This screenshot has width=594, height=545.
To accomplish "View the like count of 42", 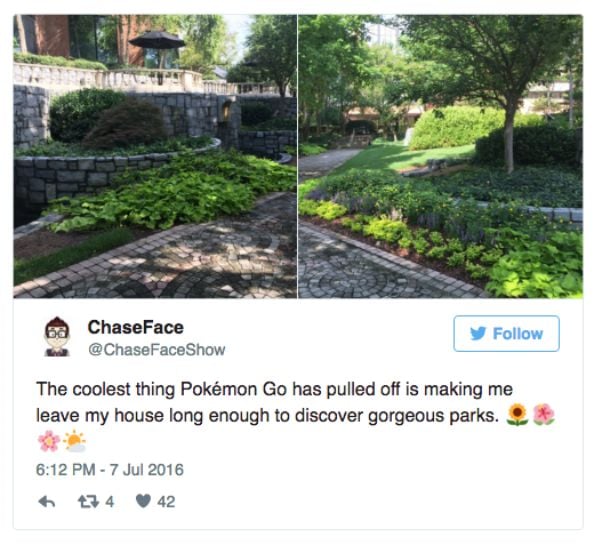I will point(166,502).
